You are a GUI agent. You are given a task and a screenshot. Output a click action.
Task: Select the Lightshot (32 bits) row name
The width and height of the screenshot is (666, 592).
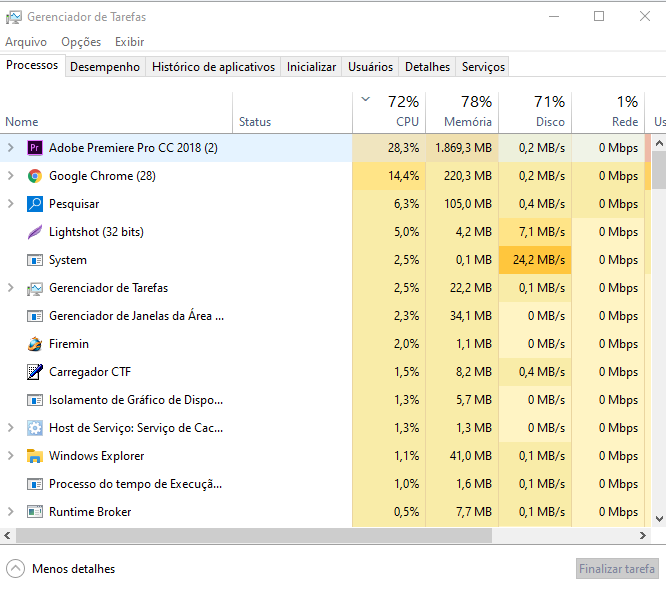click(96, 232)
